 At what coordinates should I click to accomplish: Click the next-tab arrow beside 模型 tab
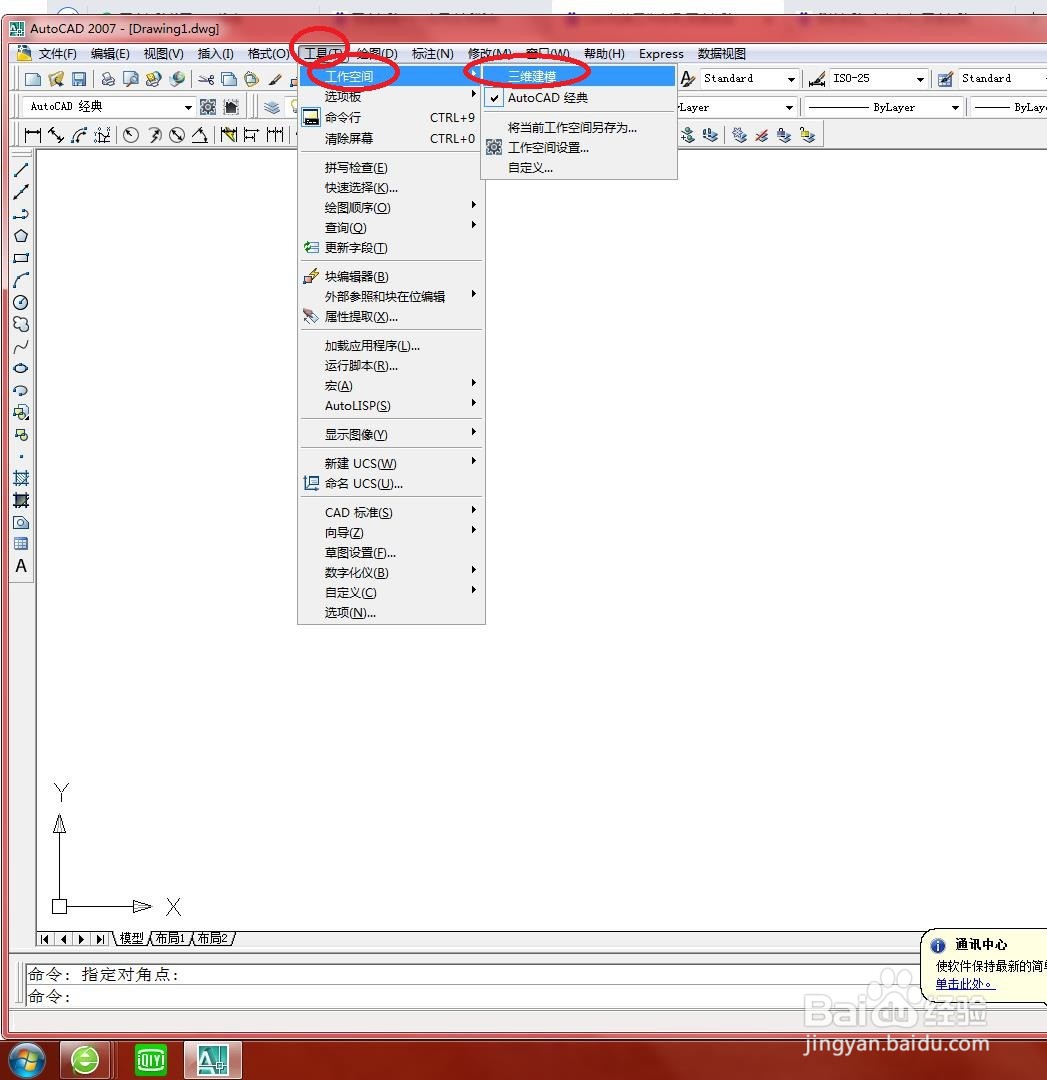point(82,939)
